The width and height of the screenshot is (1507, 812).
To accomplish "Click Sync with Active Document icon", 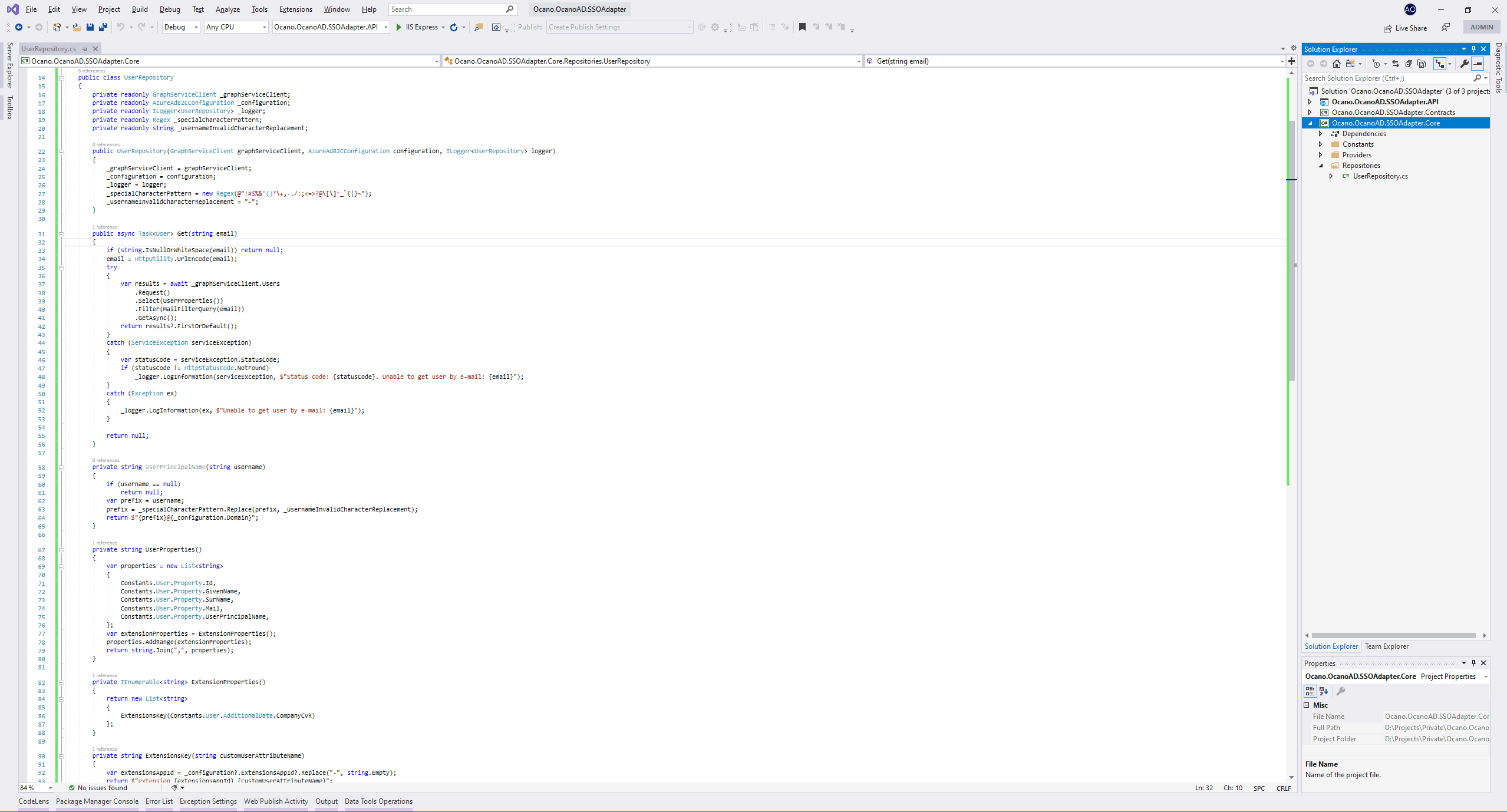I will tap(1396, 64).
